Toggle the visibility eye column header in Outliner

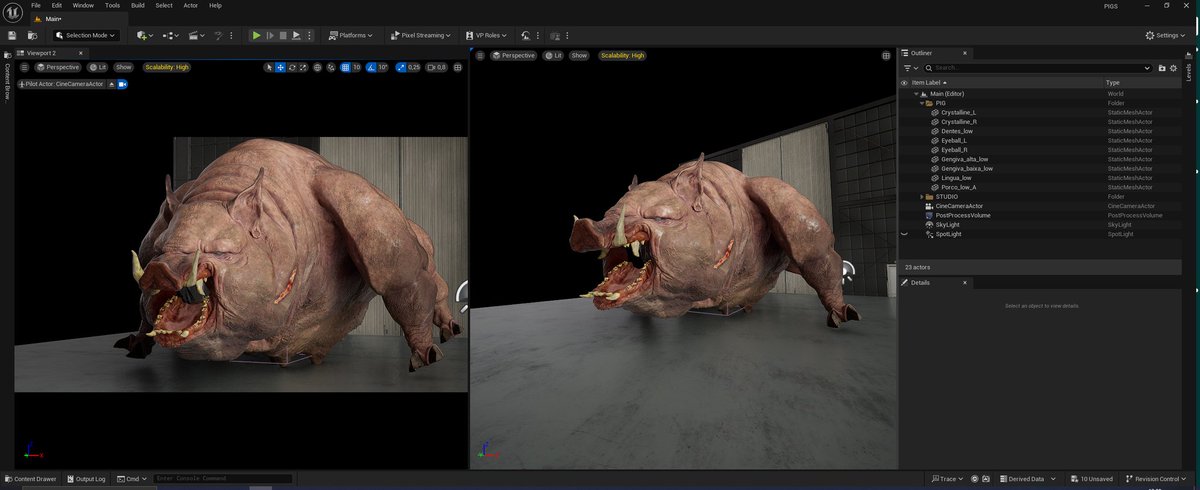point(904,83)
